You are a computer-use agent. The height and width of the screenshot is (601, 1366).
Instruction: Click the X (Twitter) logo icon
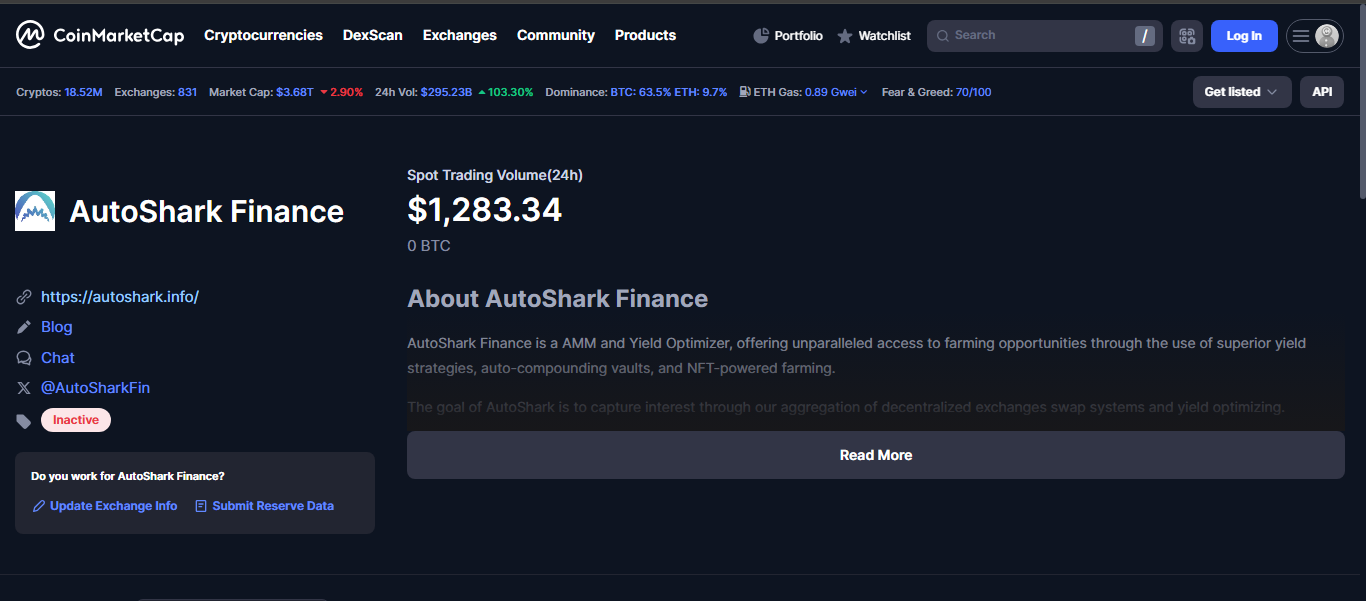[24, 388]
